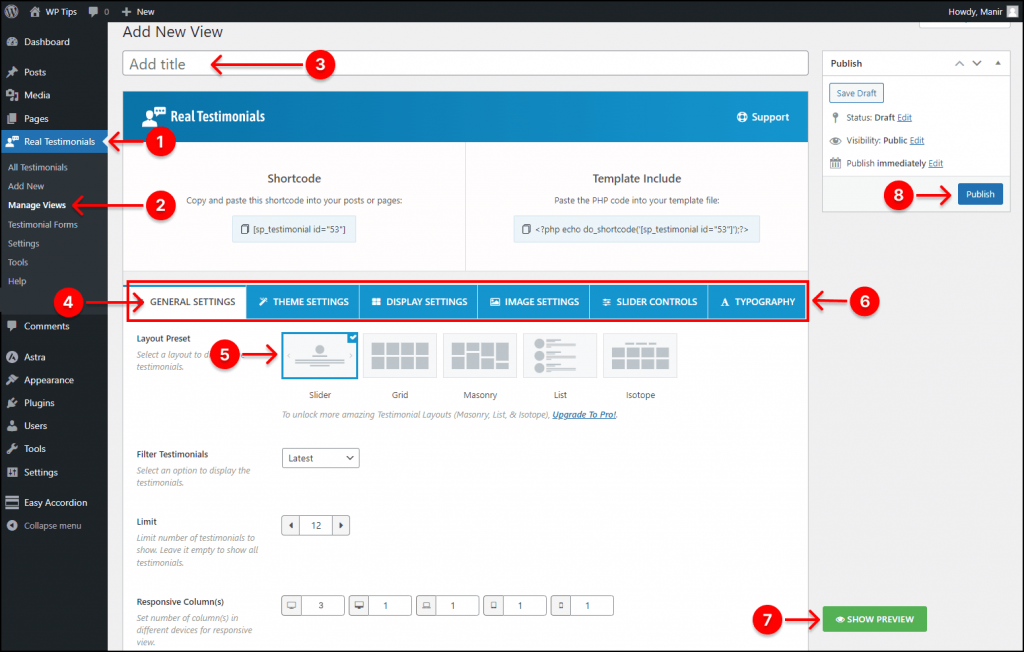Click the WordPress logo in admin bar
This screenshot has width=1024, height=652.
point(11,11)
